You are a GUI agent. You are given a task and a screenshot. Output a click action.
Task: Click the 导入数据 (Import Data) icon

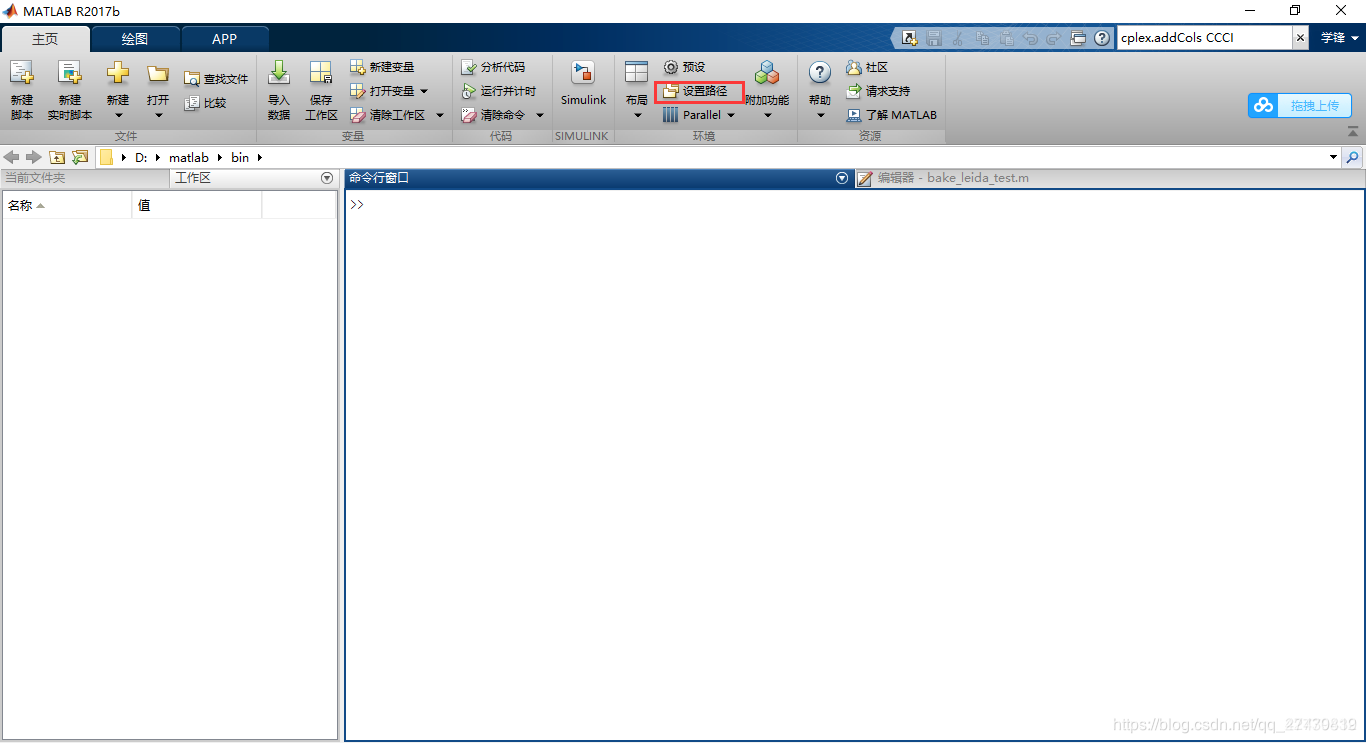point(279,74)
